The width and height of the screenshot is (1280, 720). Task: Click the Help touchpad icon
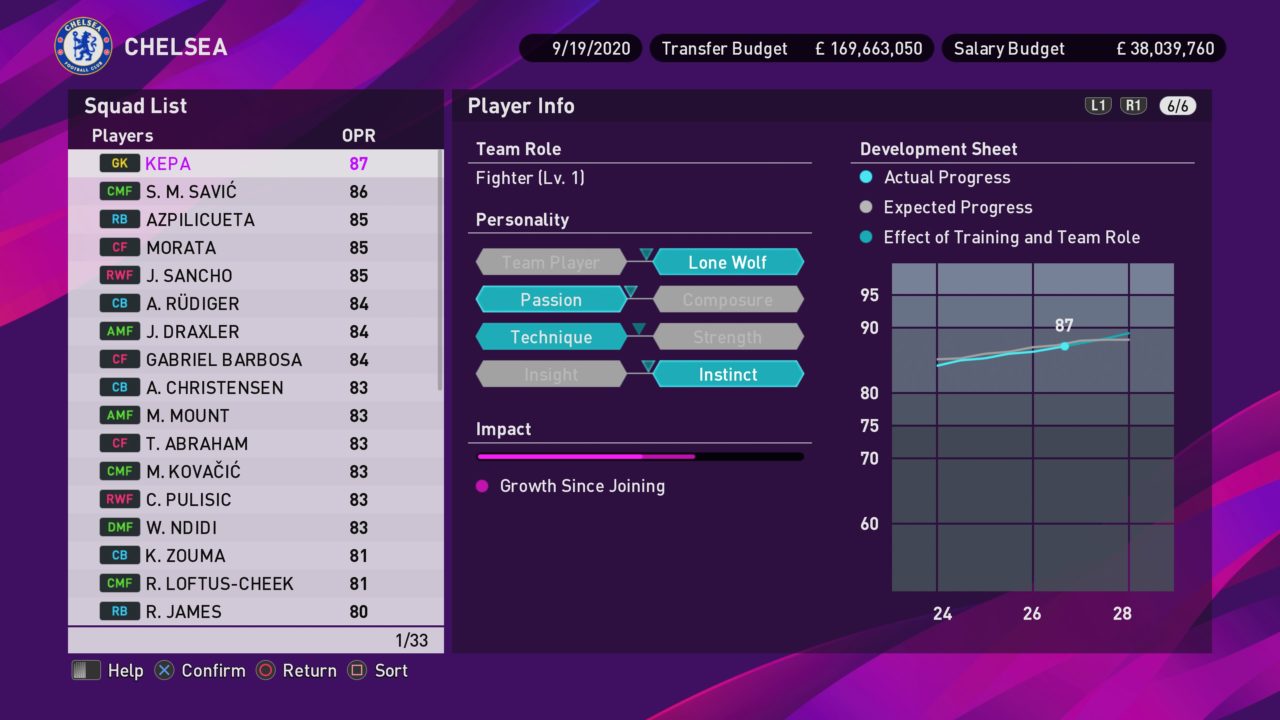(x=86, y=670)
